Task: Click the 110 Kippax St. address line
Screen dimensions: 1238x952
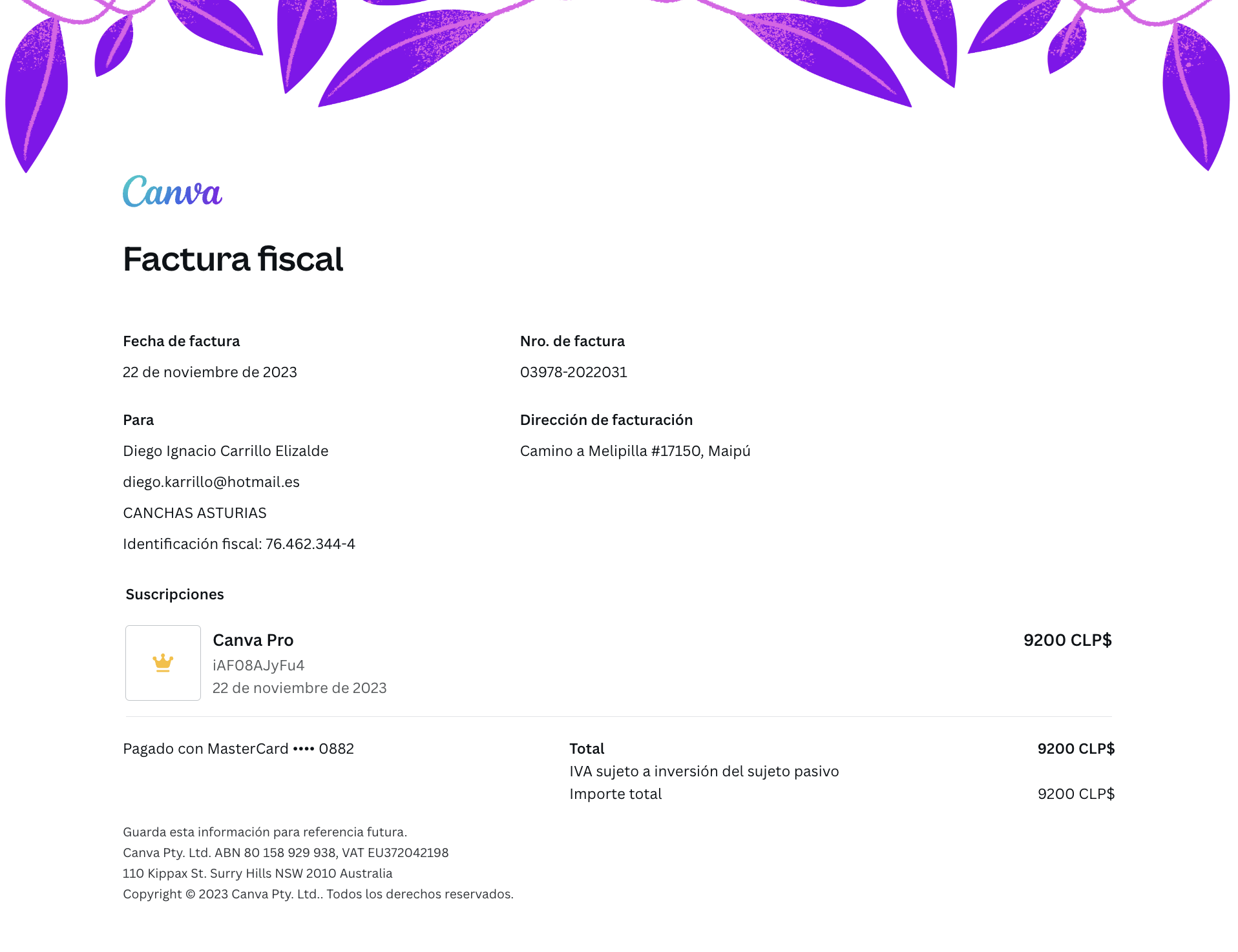Action: tap(257, 873)
